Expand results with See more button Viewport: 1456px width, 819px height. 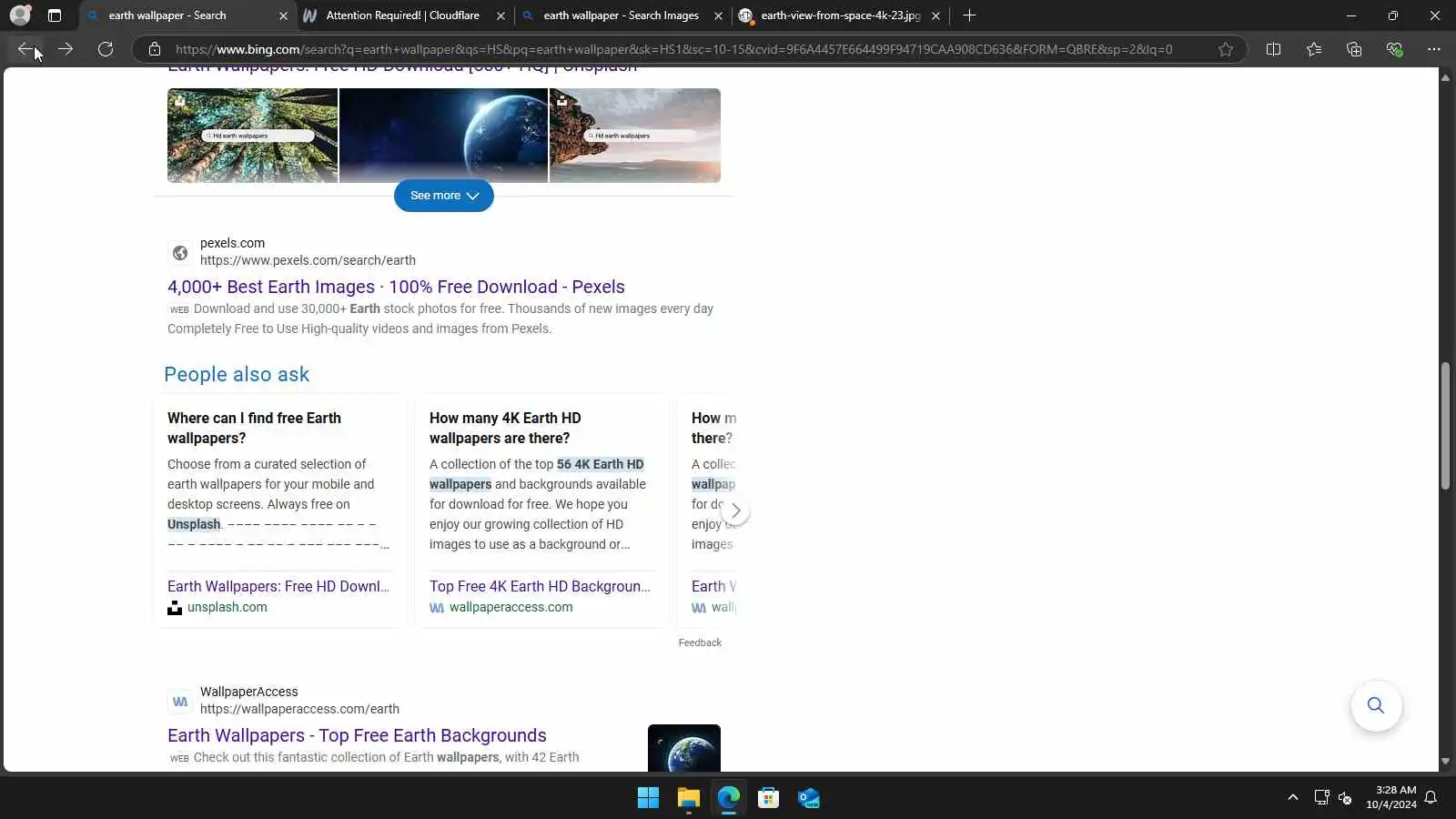(x=444, y=196)
